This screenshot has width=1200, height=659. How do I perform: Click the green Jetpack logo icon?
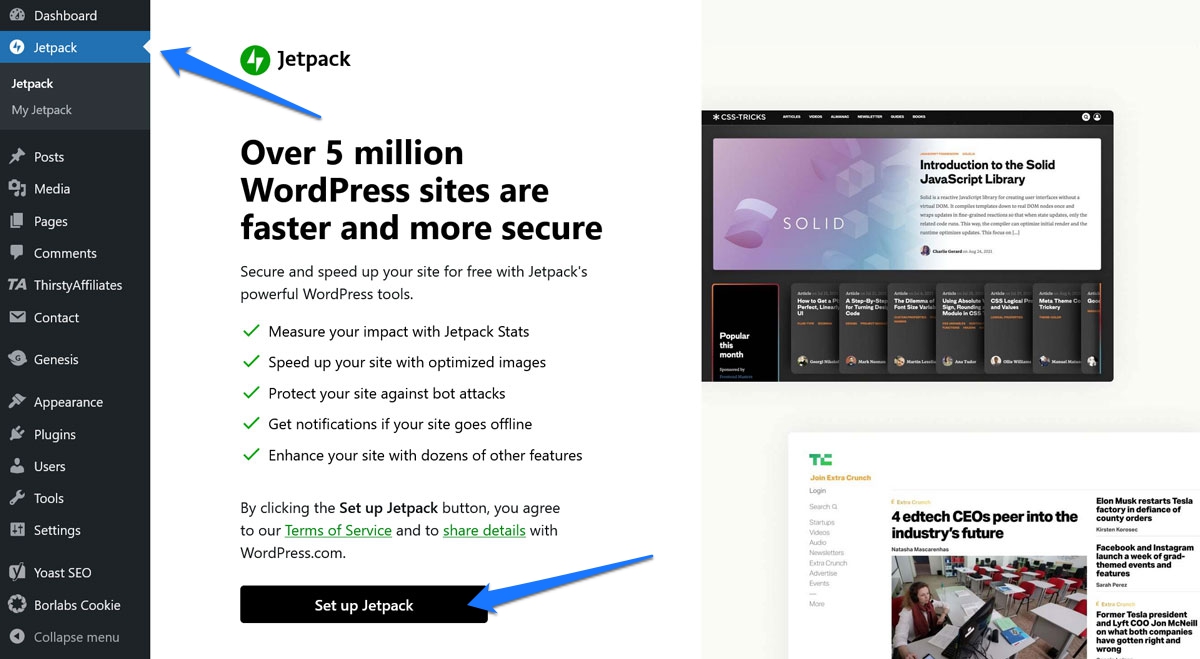click(x=255, y=60)
